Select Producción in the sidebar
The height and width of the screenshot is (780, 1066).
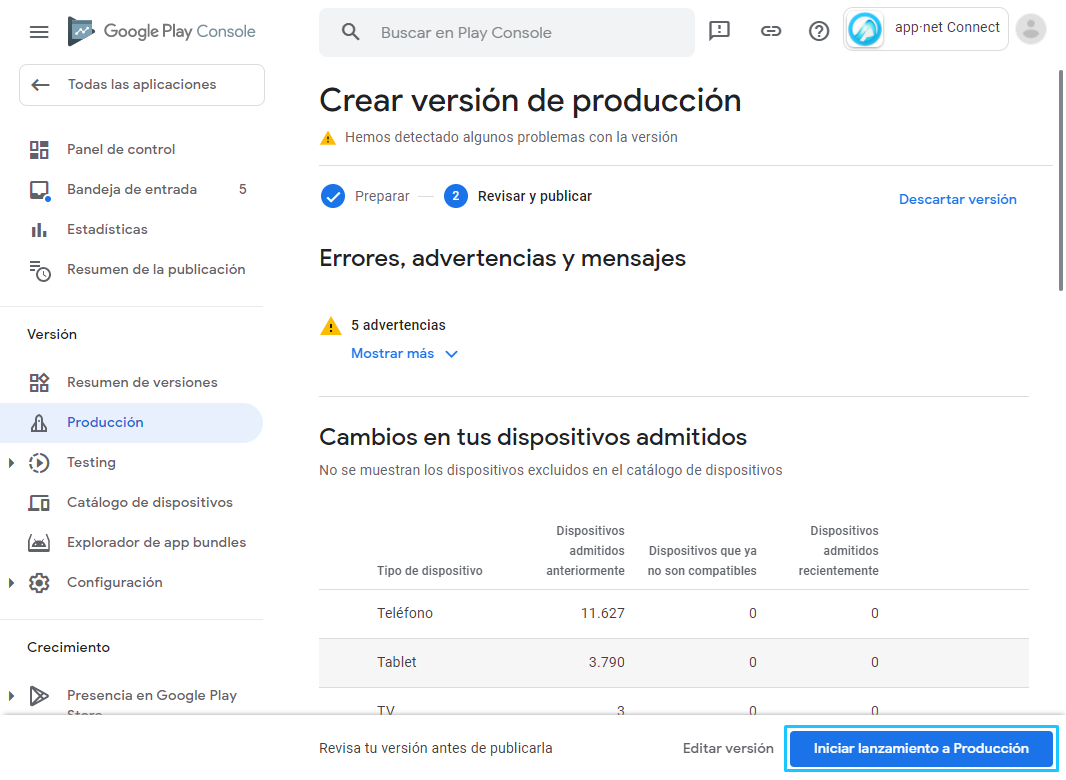[131, 423]
